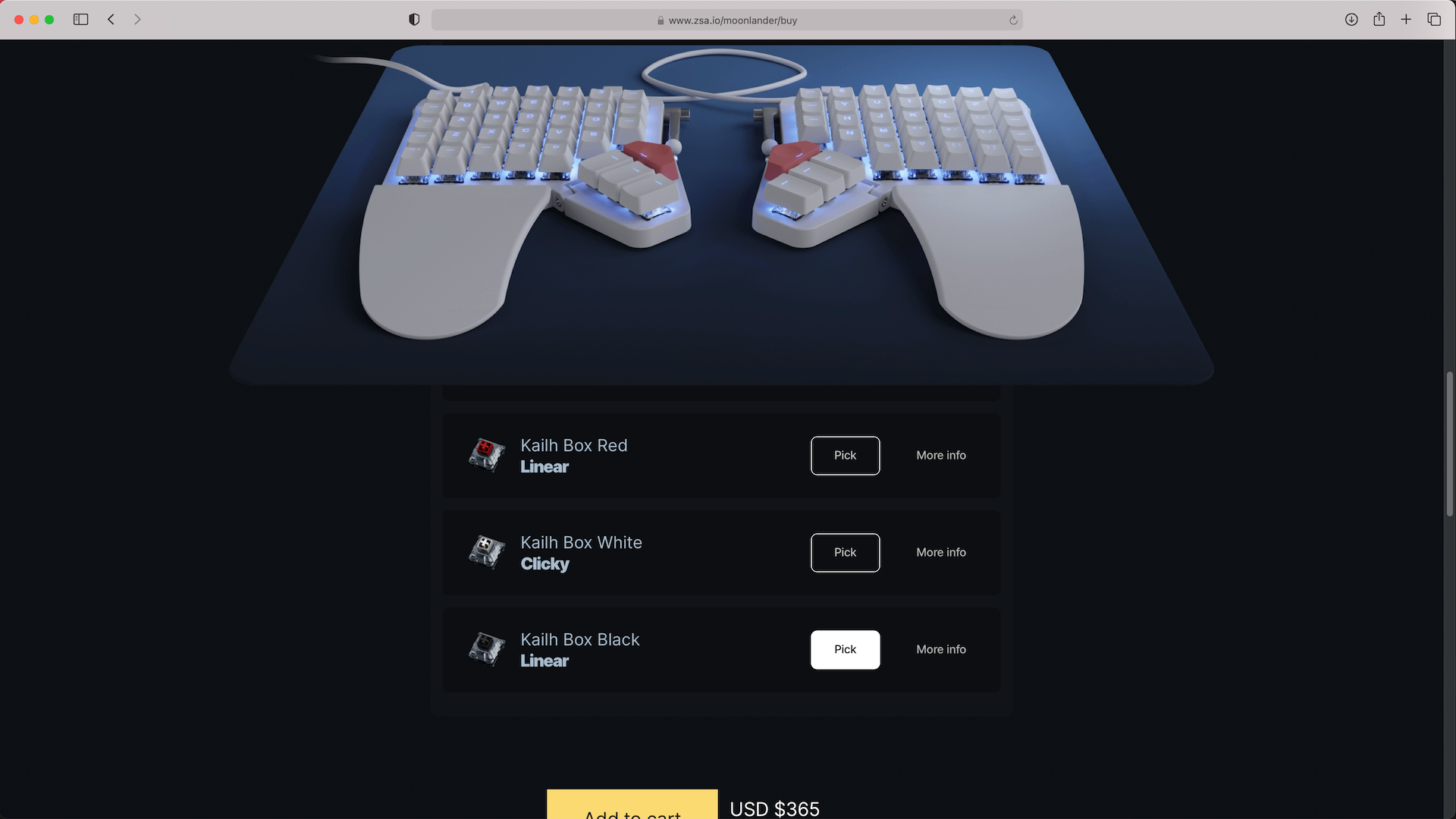Screen dimensions: 1456x819
Task: Click the USD $365 price display
Action: (x=774, y=808)
